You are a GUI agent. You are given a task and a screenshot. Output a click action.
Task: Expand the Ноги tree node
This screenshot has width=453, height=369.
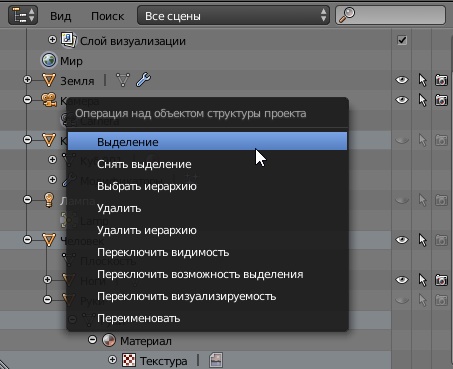click(x=47, y=279)
